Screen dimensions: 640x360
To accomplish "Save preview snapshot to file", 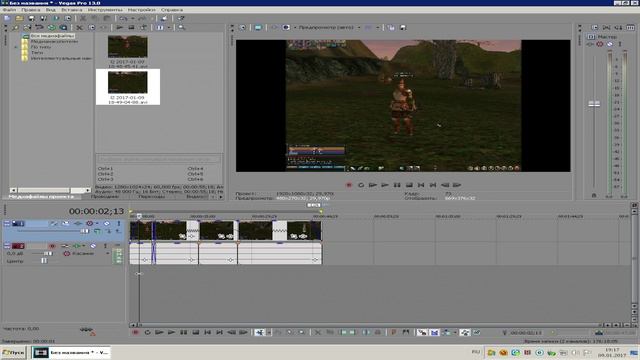I will (403, 27).
